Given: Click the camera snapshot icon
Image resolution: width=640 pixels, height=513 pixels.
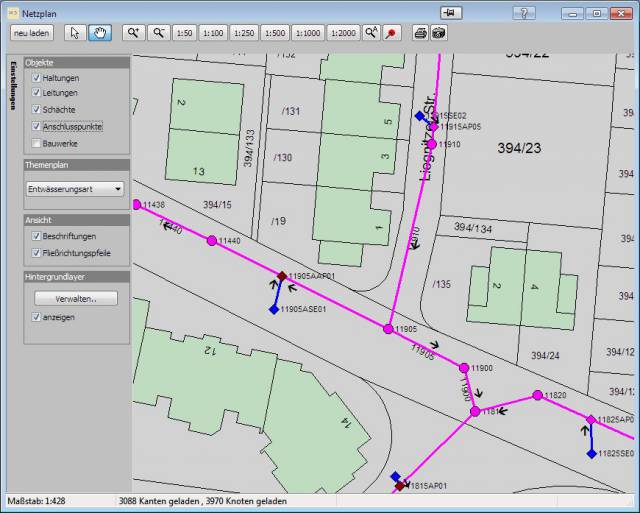Looking at the screenshot, I should point(439,33).
